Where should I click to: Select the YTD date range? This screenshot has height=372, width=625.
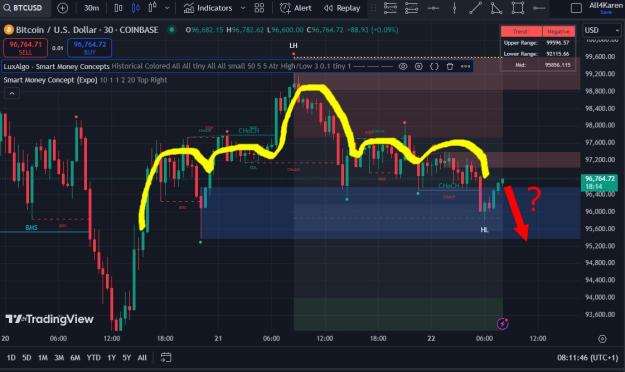[x=93, y=358]
